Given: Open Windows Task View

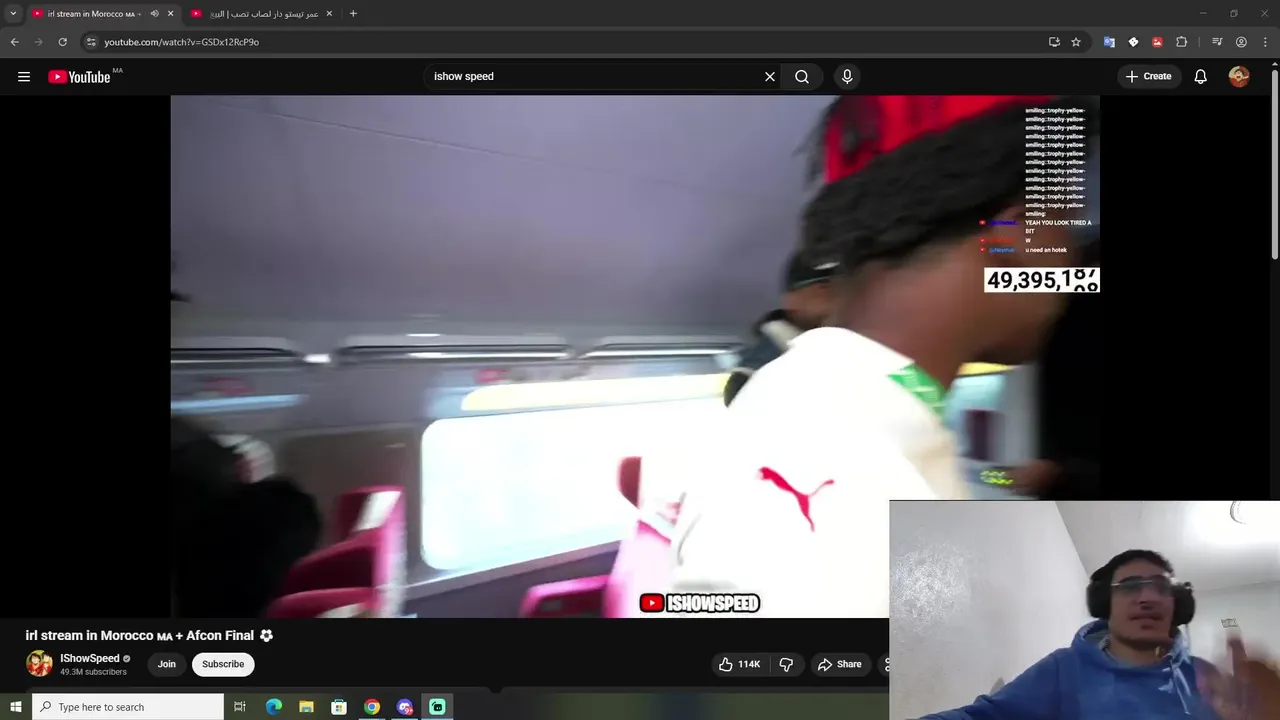Looking at the screenshot, I should 240,707.
